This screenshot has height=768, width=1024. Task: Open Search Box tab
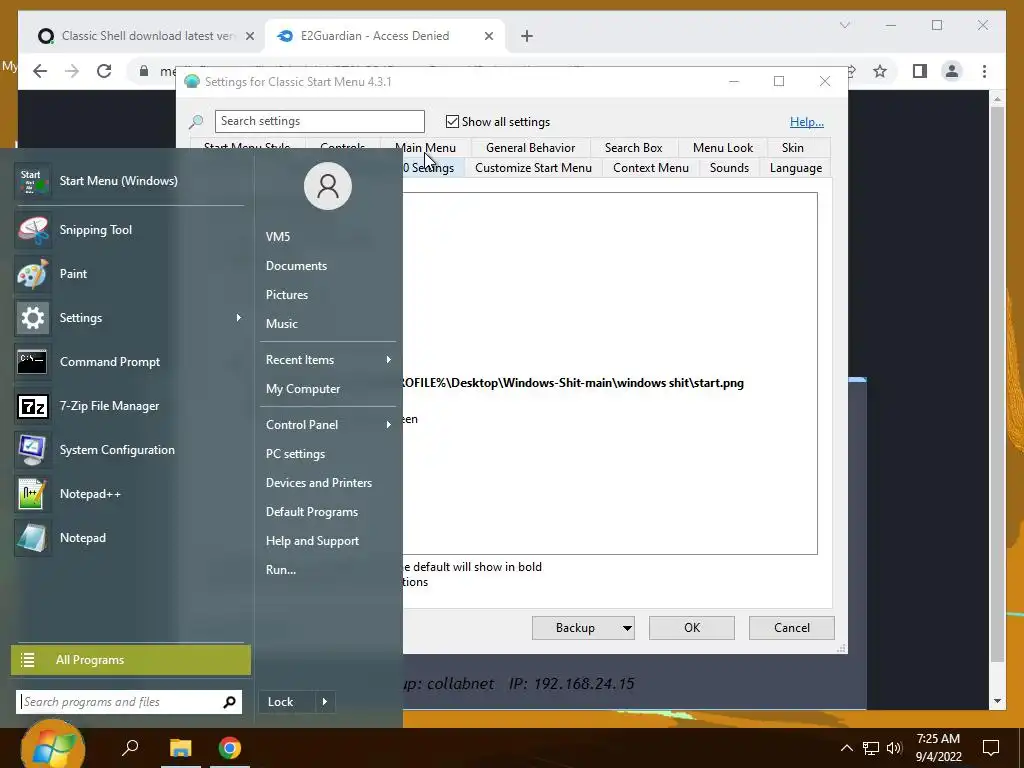(633, 148)
